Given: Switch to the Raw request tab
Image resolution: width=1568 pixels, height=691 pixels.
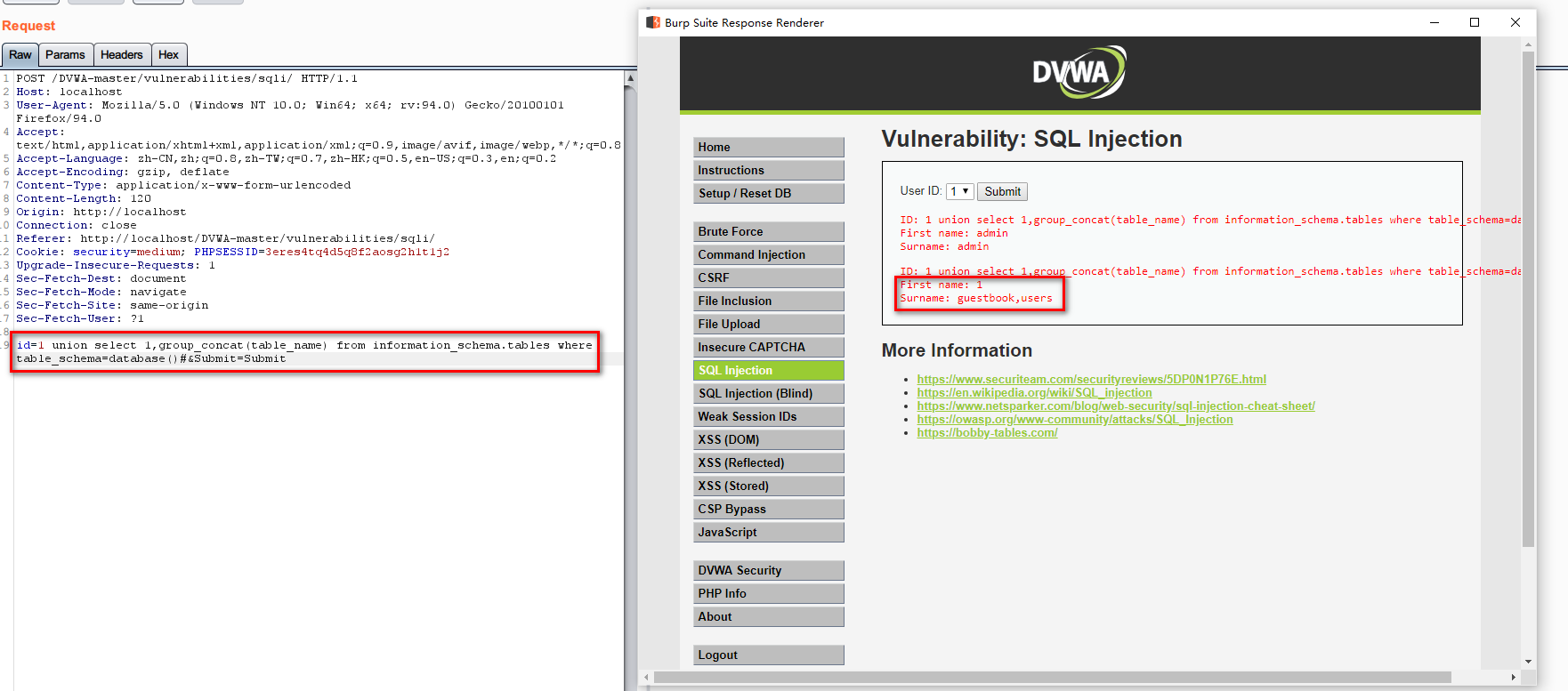Looking at the screenshot, I should [20, 55].
